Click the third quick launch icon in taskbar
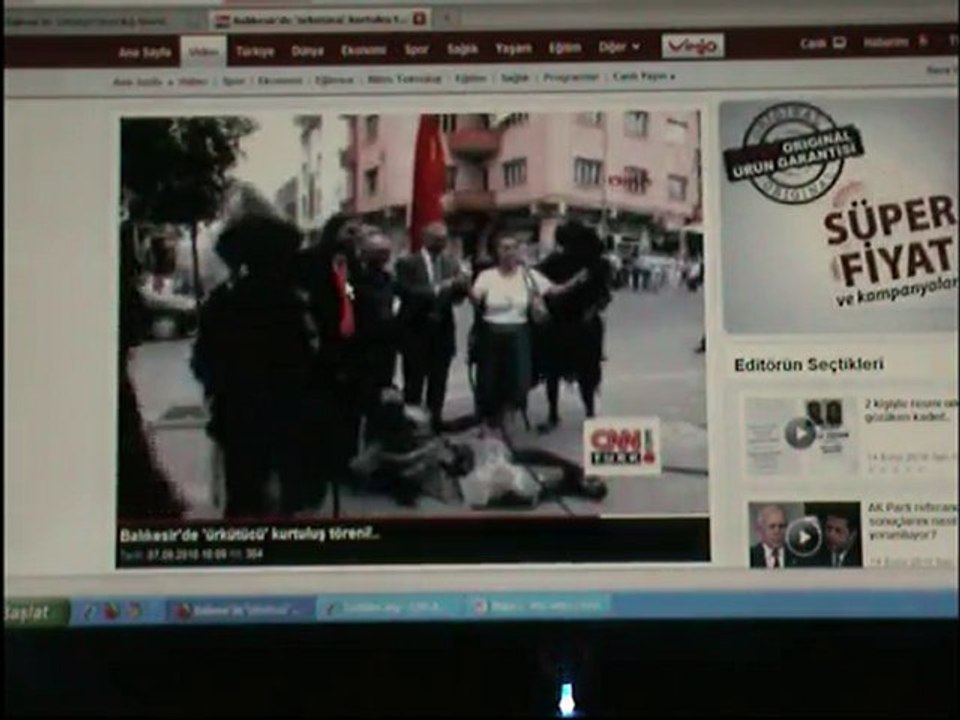Viewport: 960px width, 720px height. click(133, 610)
